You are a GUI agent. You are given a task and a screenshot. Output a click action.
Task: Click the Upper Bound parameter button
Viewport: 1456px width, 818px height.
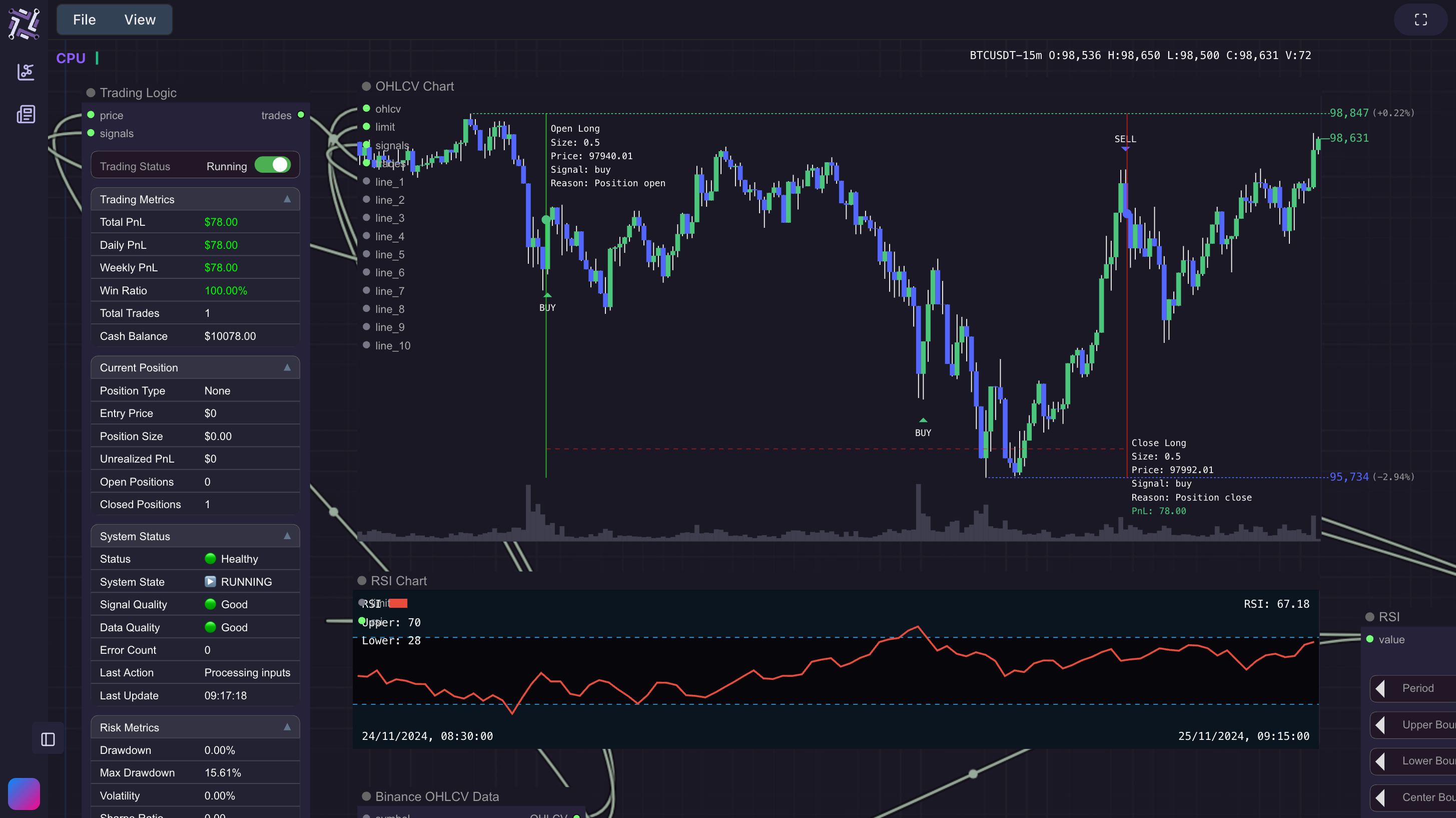[x=1427, y=725]
